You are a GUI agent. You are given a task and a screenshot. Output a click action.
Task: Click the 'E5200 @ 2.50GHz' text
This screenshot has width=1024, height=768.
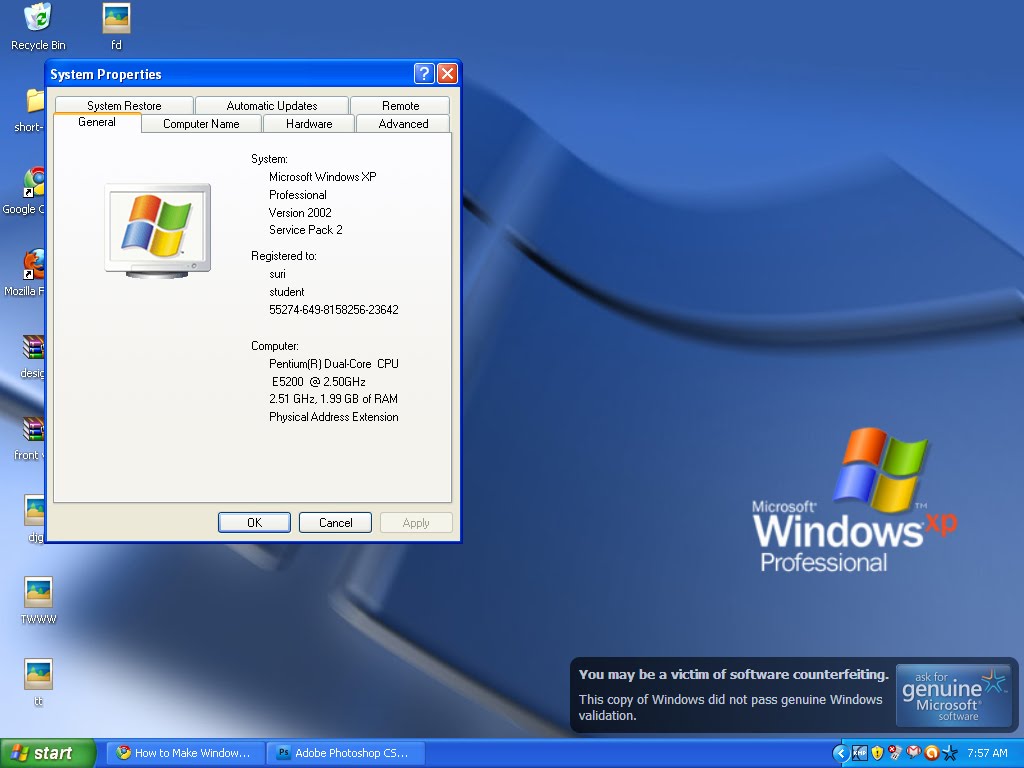pos(319,381)
